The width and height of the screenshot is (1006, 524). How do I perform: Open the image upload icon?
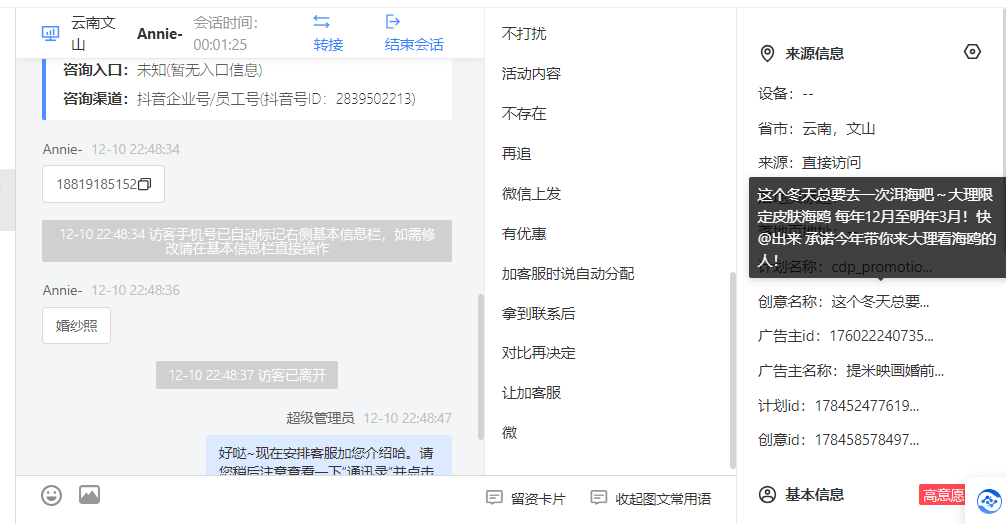pyautogui.click(x=89, y=494)
